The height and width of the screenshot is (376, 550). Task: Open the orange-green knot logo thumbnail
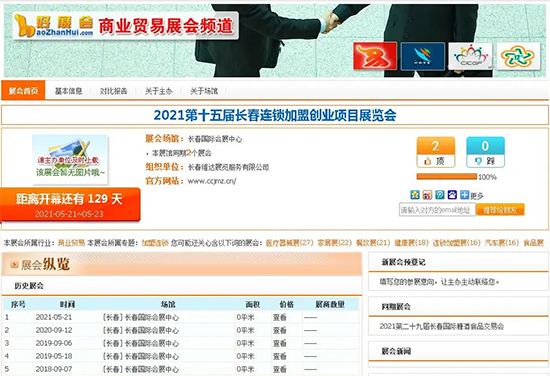coord(518,56)
